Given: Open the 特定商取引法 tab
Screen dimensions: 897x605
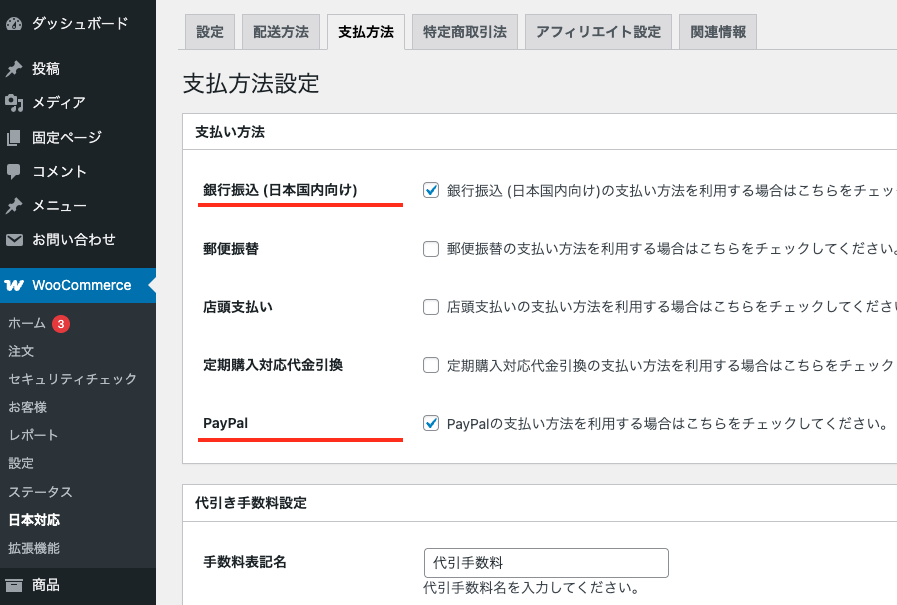Looking at the screenshot, I should point(465,32).
